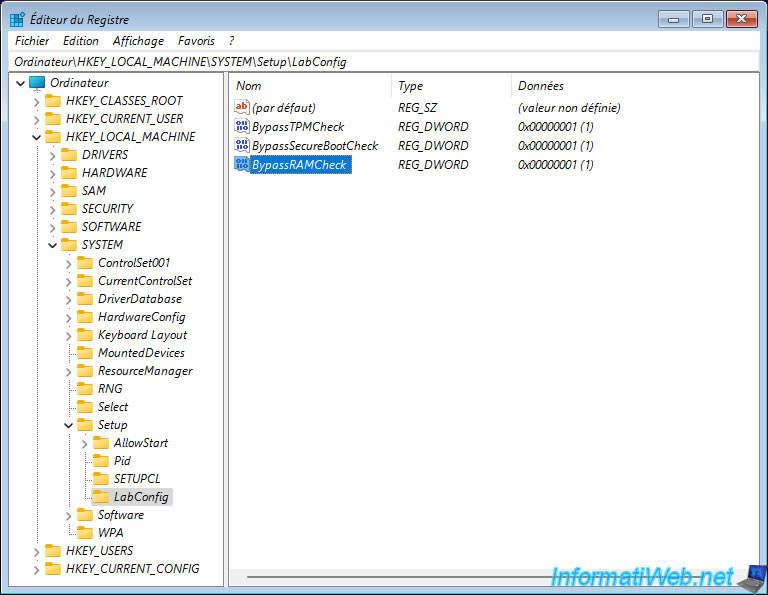The height and width of the screenshot is (595, 768).
Task: Click the LabConfig folder icon
Action: pyautogui.click(x=101, y=497)
